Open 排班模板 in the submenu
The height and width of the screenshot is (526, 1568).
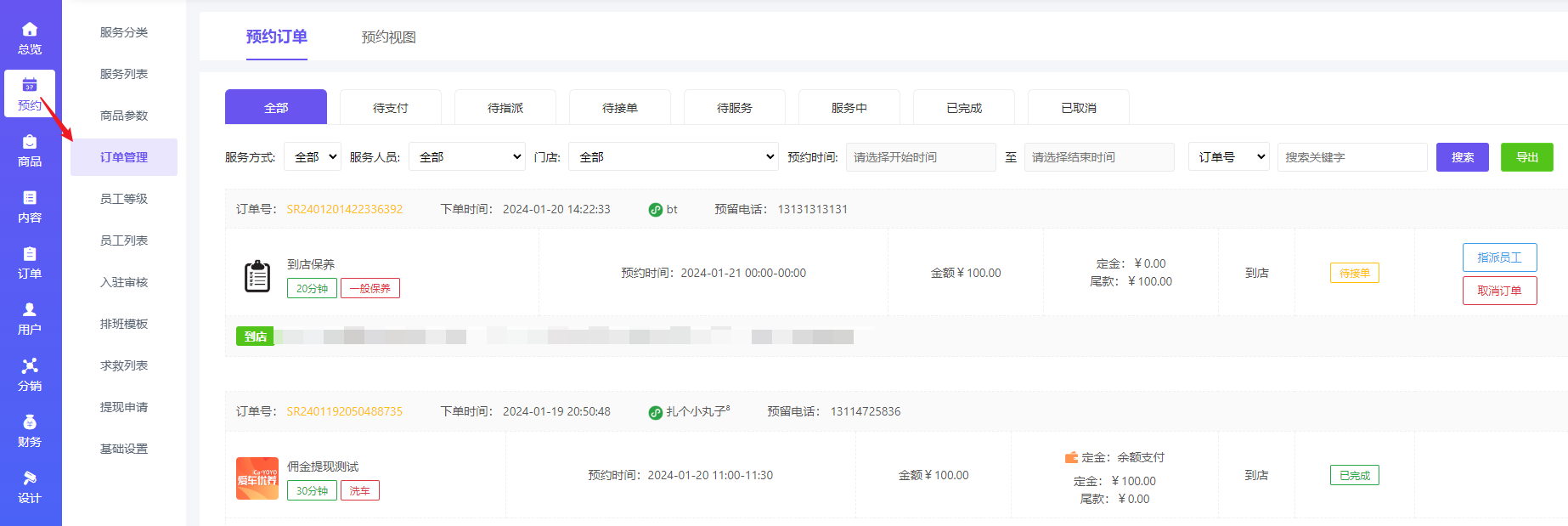124,324
